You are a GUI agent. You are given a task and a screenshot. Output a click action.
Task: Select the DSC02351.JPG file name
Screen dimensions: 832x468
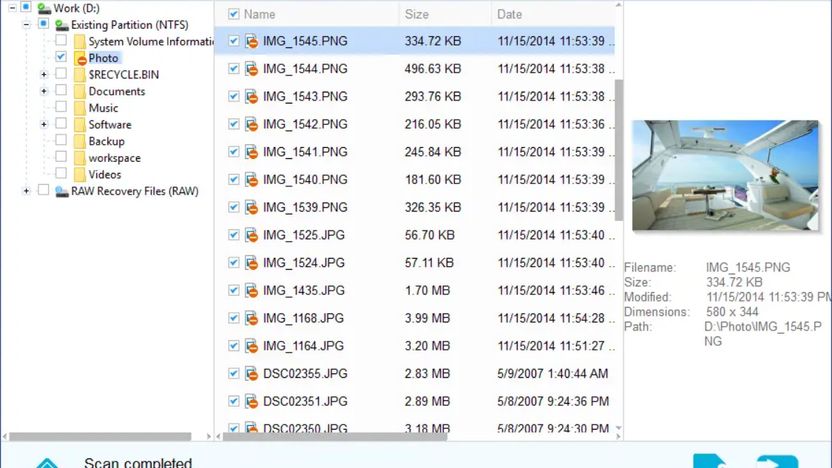[305, 402]
